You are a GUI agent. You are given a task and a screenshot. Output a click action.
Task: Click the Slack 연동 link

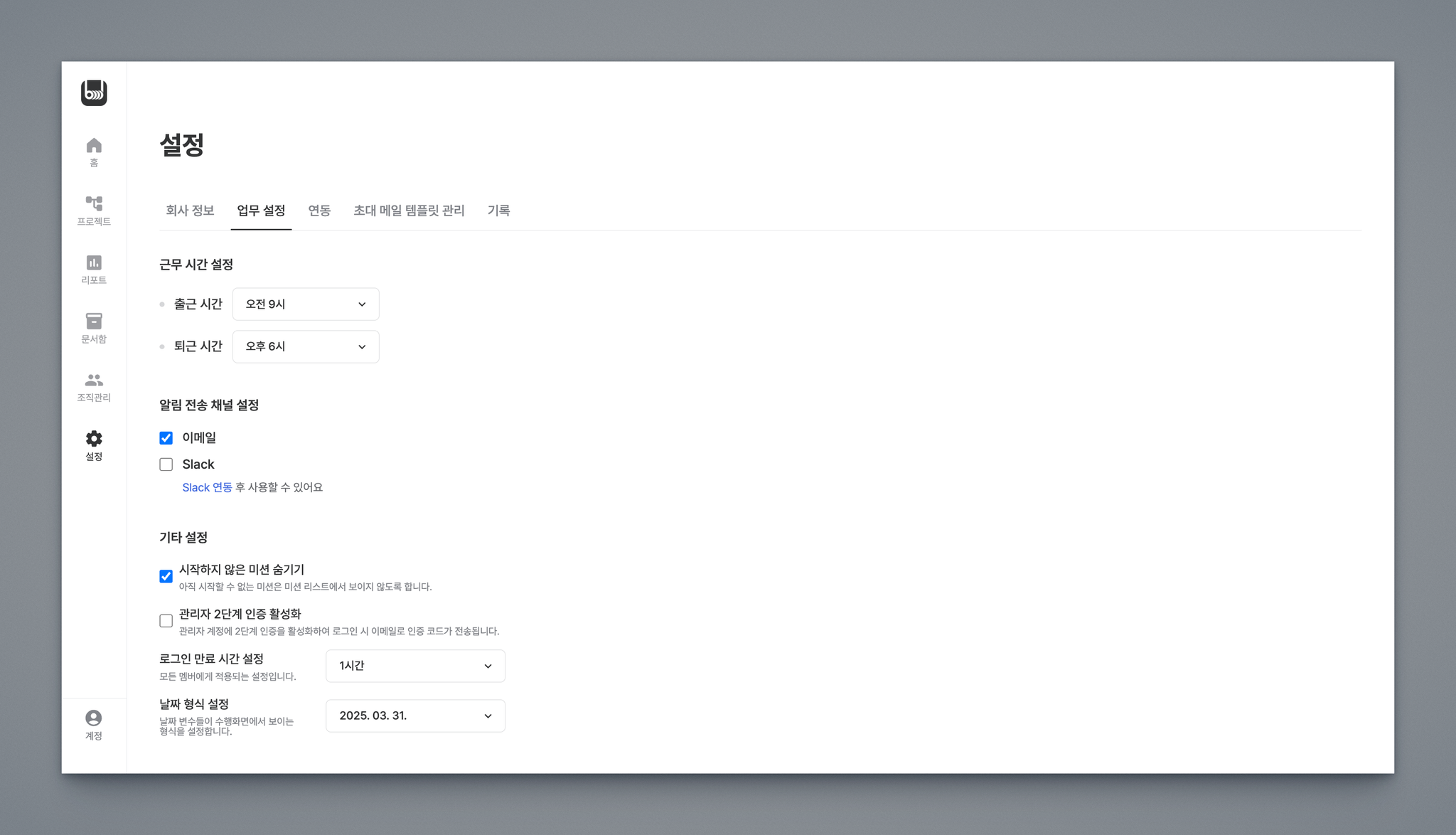click(207, 487)
